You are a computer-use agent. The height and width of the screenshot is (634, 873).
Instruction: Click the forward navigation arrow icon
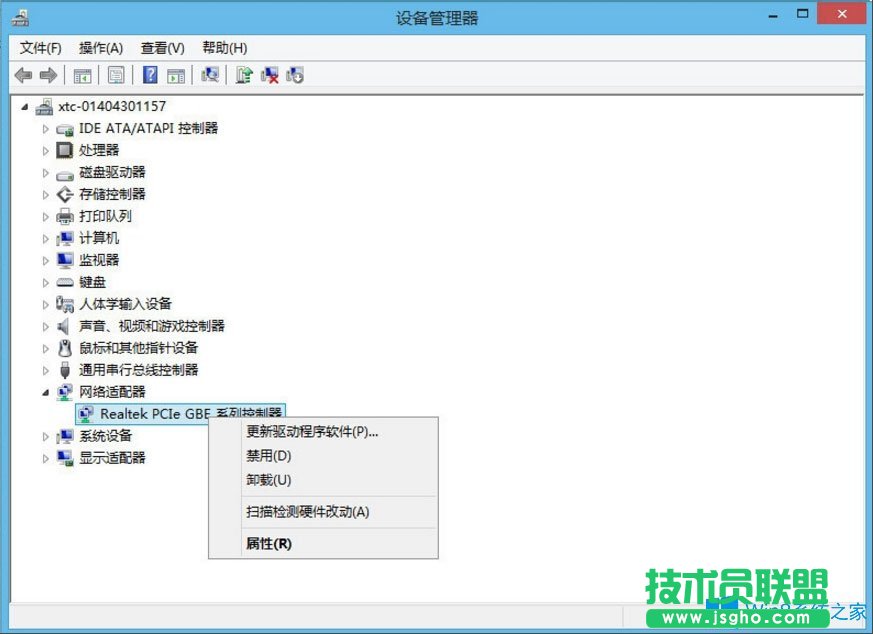pyautogui.click(x=50, y=75)
